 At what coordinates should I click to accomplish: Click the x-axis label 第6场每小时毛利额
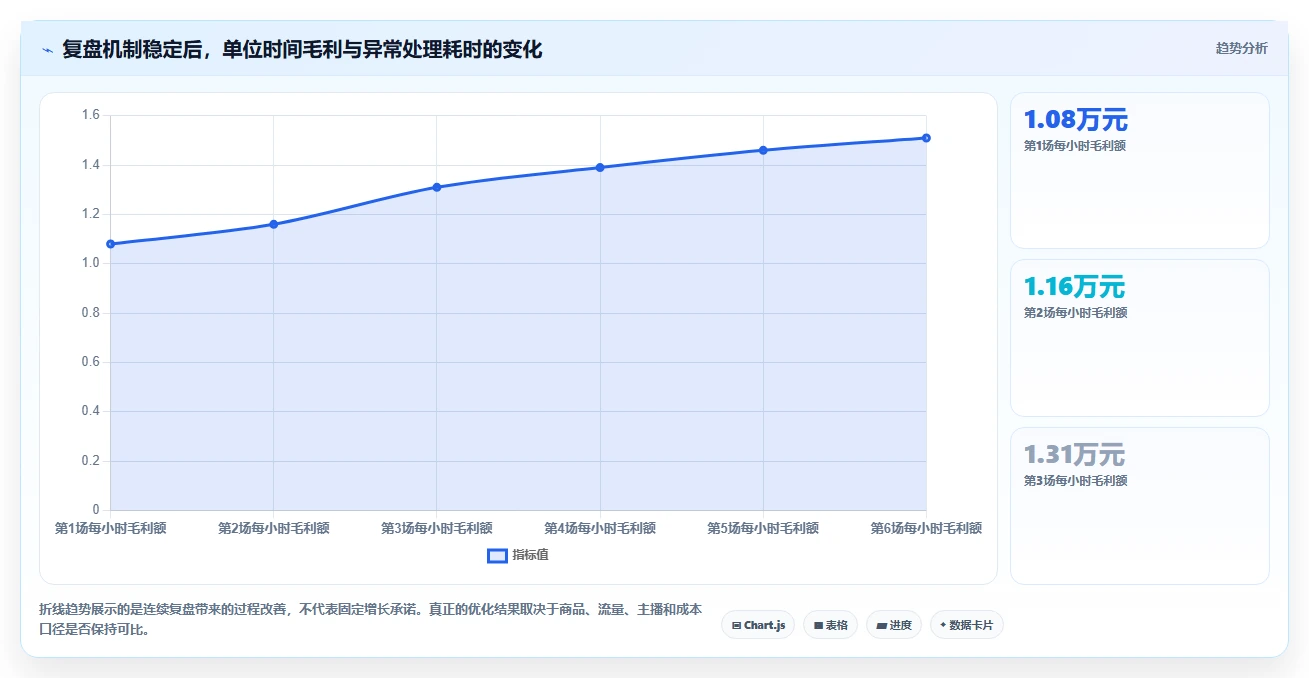click(x=926, y=528)
